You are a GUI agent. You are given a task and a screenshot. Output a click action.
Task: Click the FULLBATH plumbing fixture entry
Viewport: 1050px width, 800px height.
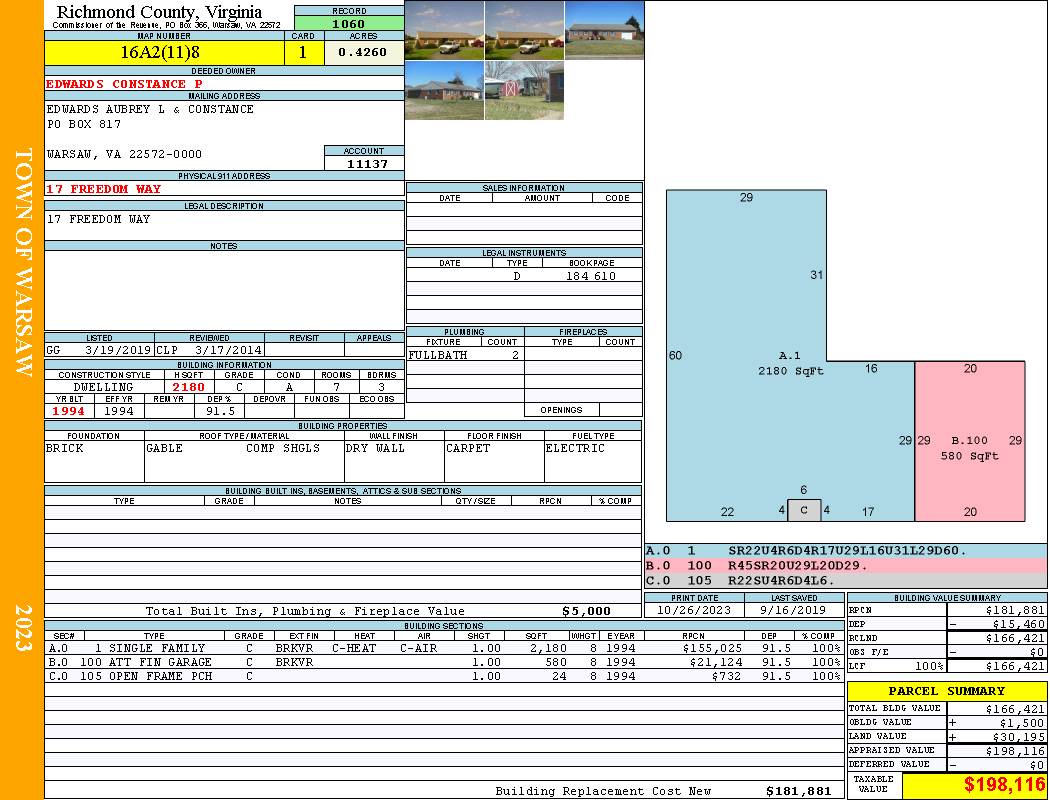coord(438,355)
